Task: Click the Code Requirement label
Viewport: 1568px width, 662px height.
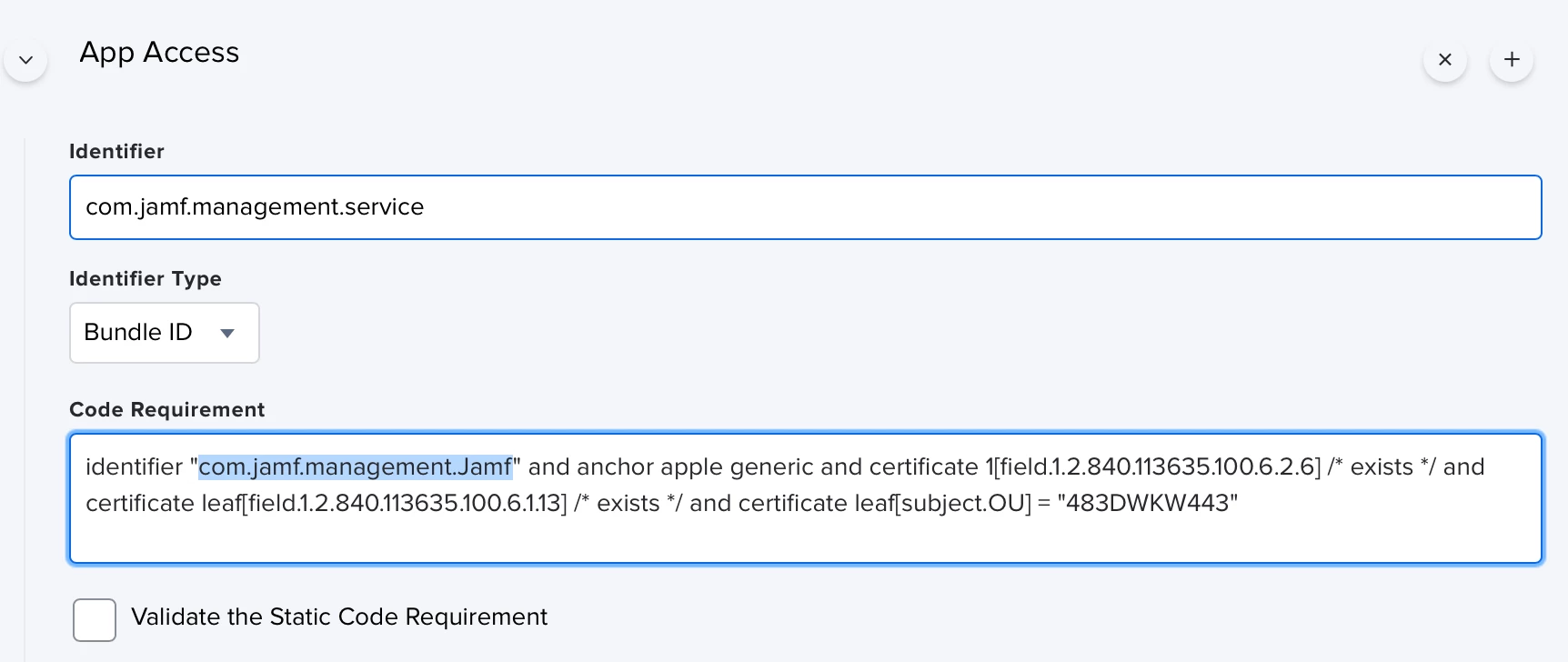Action: [x=167, y=410]
